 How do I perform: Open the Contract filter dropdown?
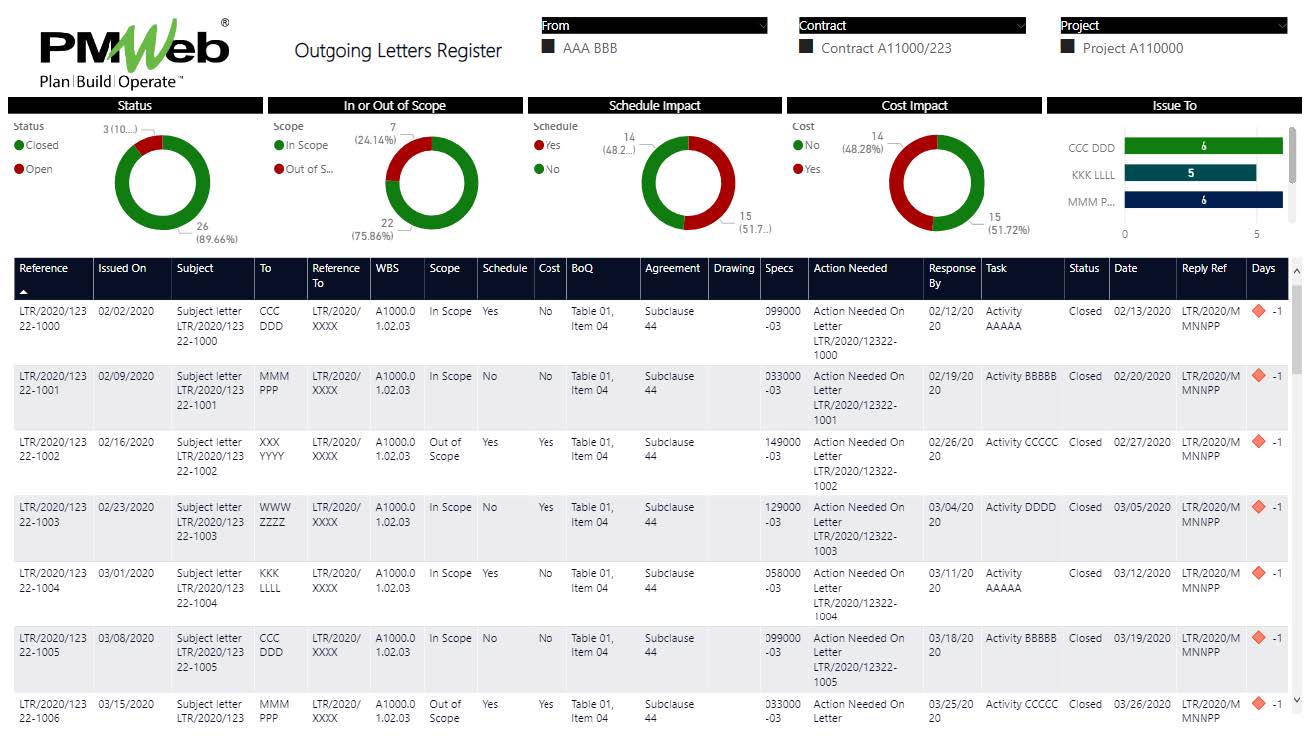[x=1020, y=26]
